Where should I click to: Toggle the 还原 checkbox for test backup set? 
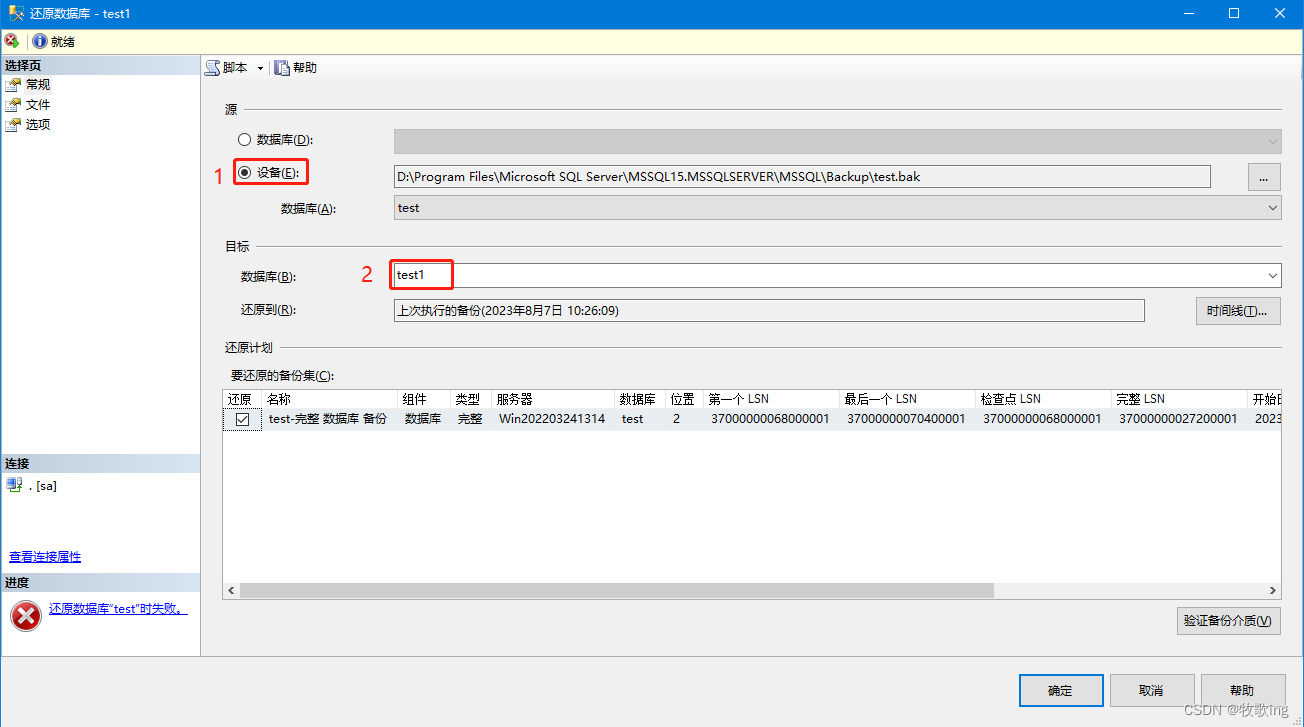242,419
